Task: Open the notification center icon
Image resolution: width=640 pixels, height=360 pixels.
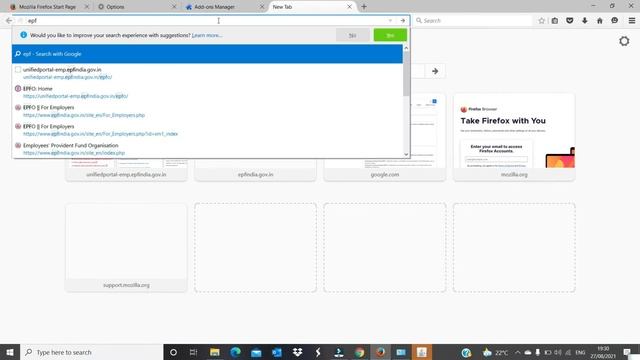Action: pos(628,352)
